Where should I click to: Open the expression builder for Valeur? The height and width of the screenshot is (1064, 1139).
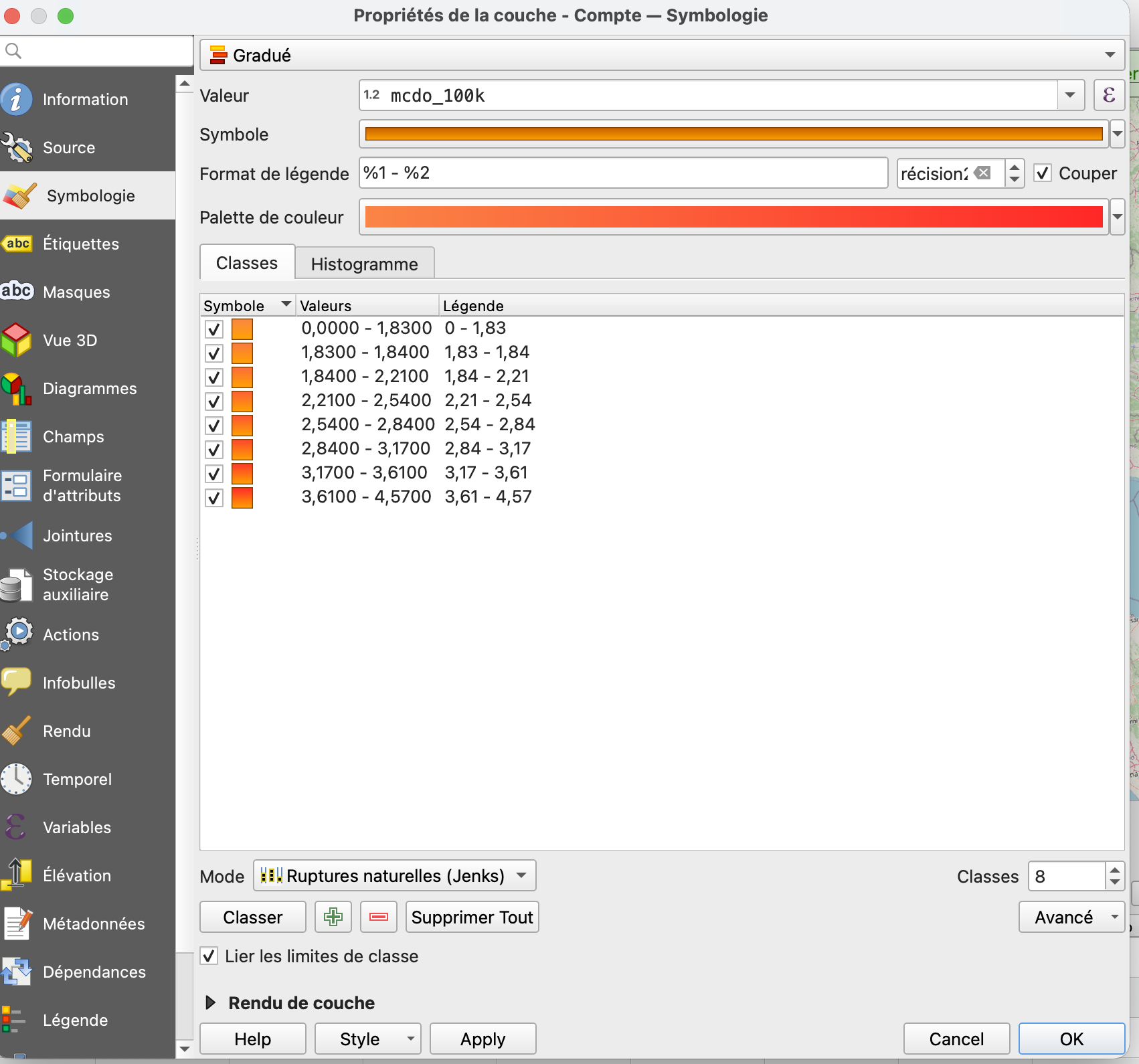pyautogui.click(x=1108, y=95)
